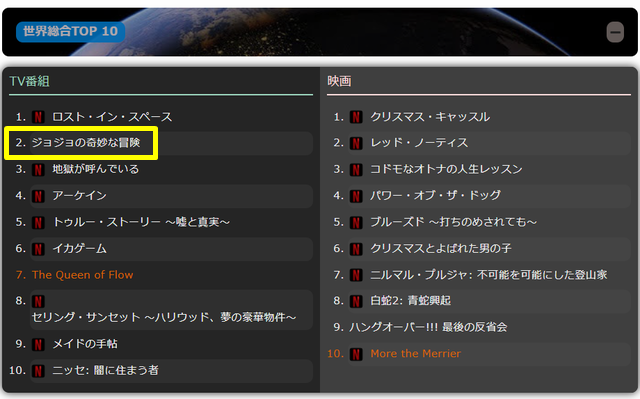Click the Netflix icon beside コドモなオトナの人生レッスン

click(x=356, y=170)
